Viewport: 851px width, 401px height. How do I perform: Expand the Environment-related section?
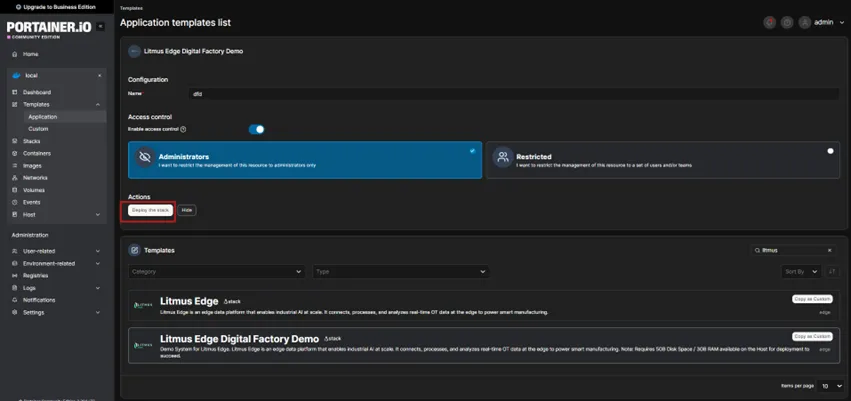[x=98, y=264]
